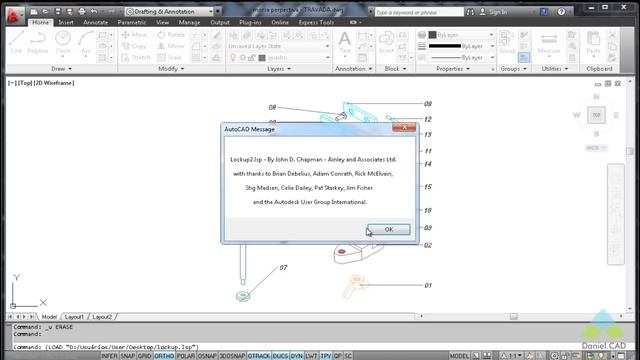Select the Text annotation tool

click(344, 42)
